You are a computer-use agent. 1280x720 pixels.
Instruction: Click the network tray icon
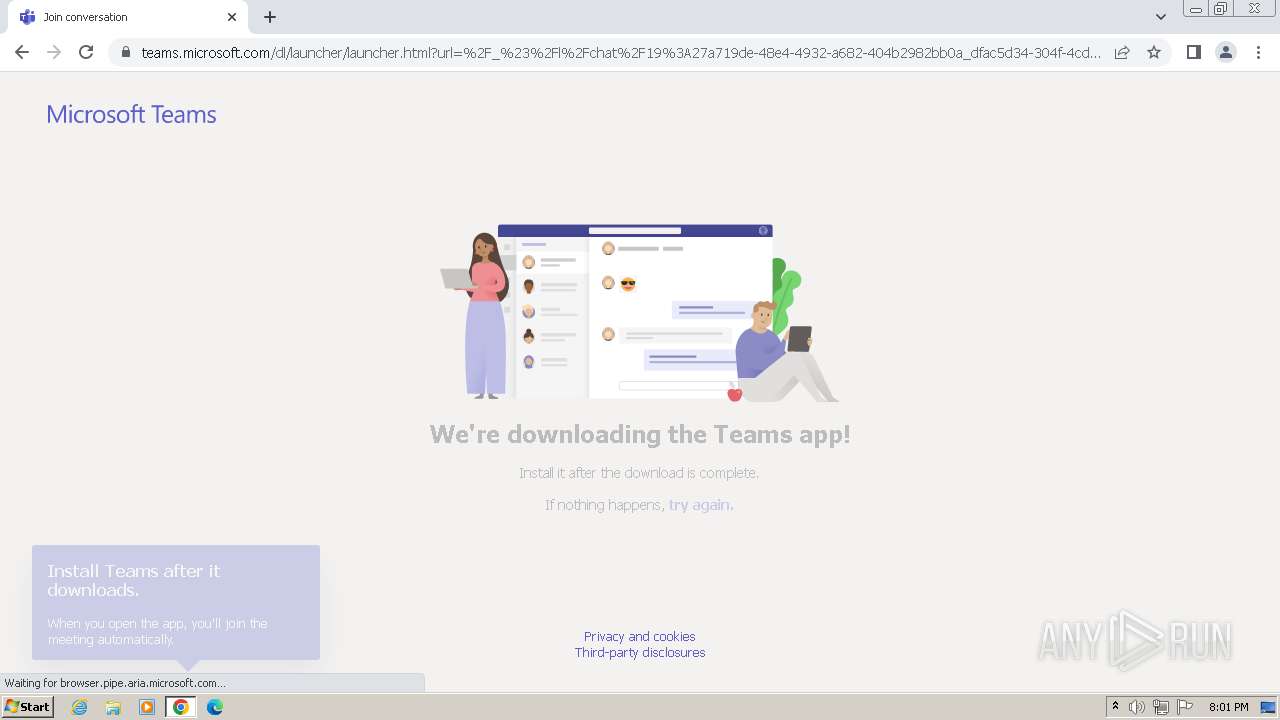[1161, 707]
